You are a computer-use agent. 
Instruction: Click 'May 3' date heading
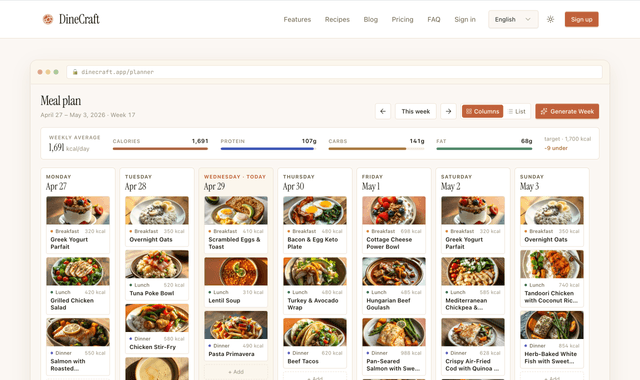[x=529, y=187]
